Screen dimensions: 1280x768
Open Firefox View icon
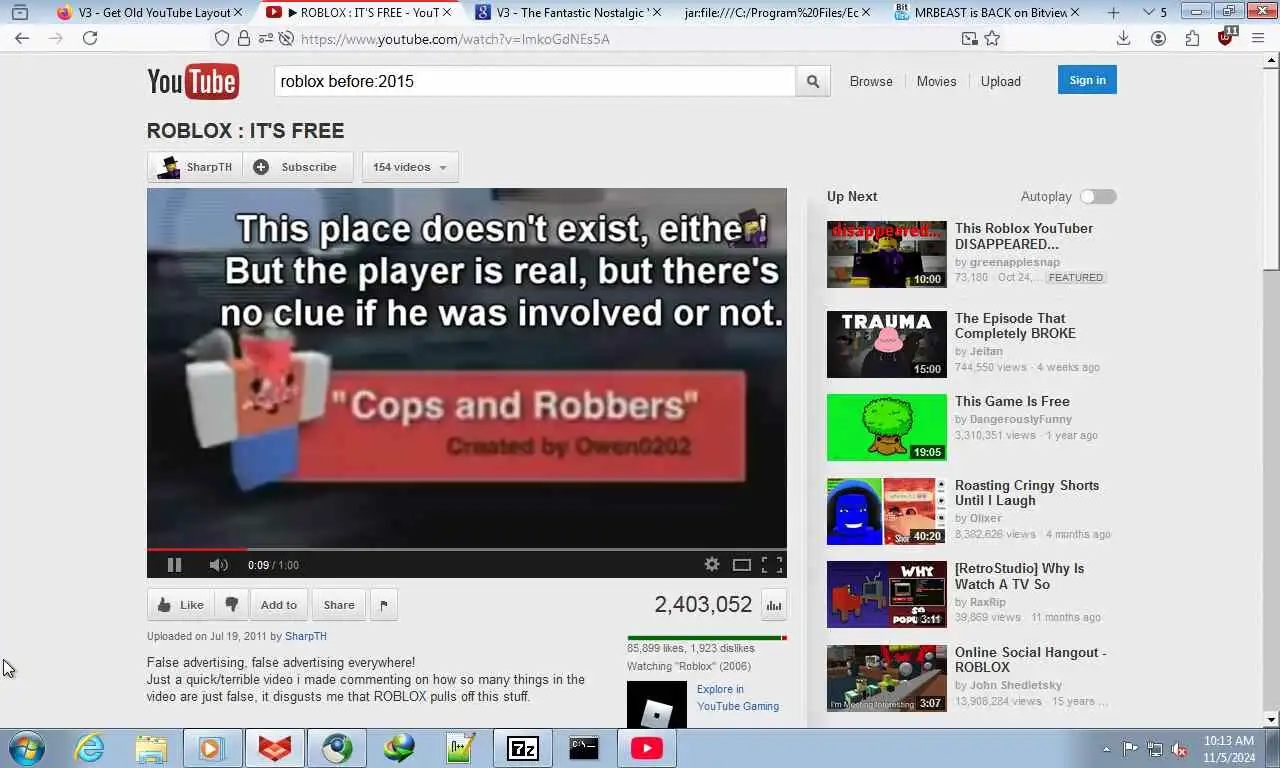19,13
